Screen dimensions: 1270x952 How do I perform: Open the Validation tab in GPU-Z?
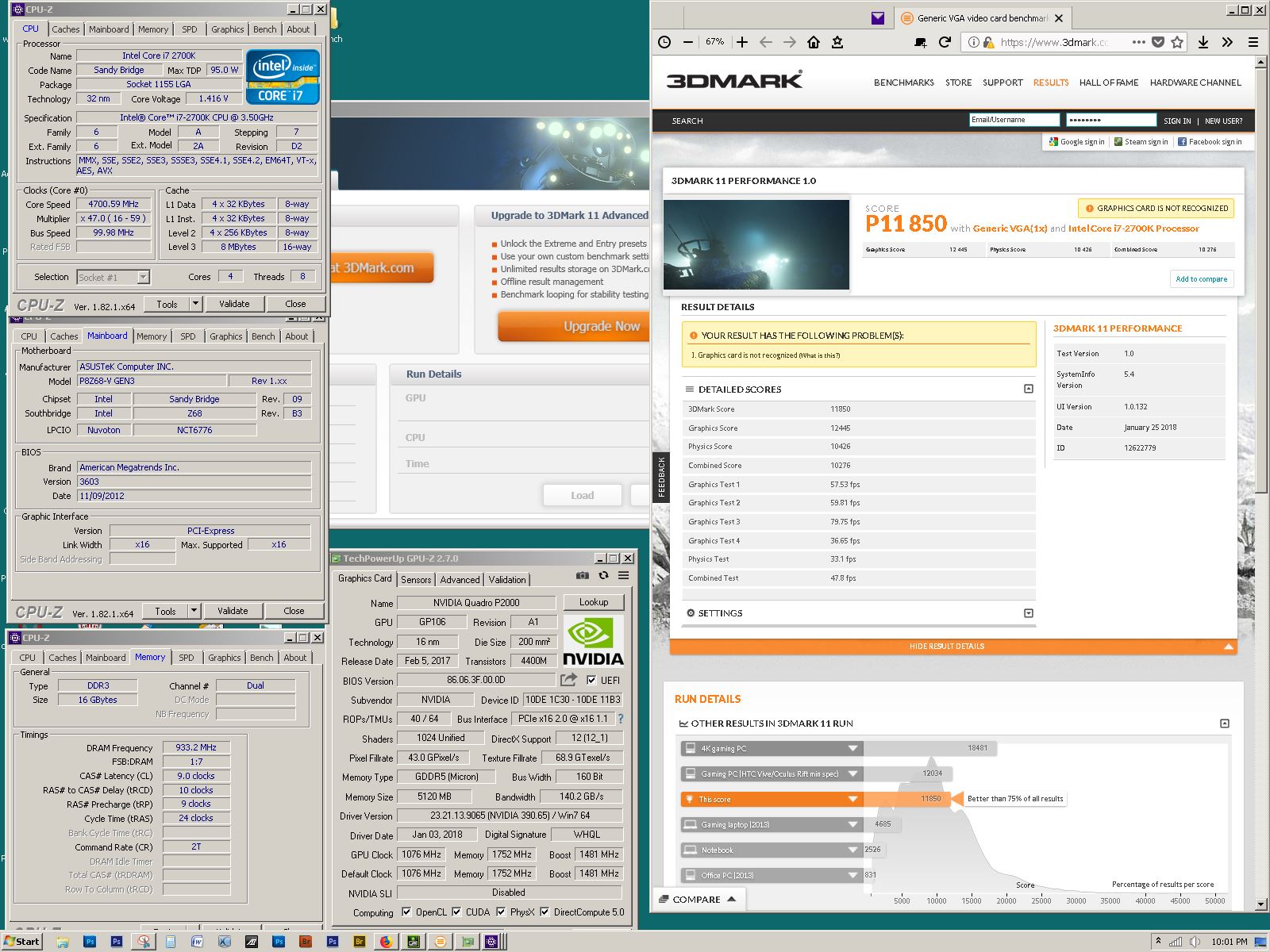pos(506,579)
